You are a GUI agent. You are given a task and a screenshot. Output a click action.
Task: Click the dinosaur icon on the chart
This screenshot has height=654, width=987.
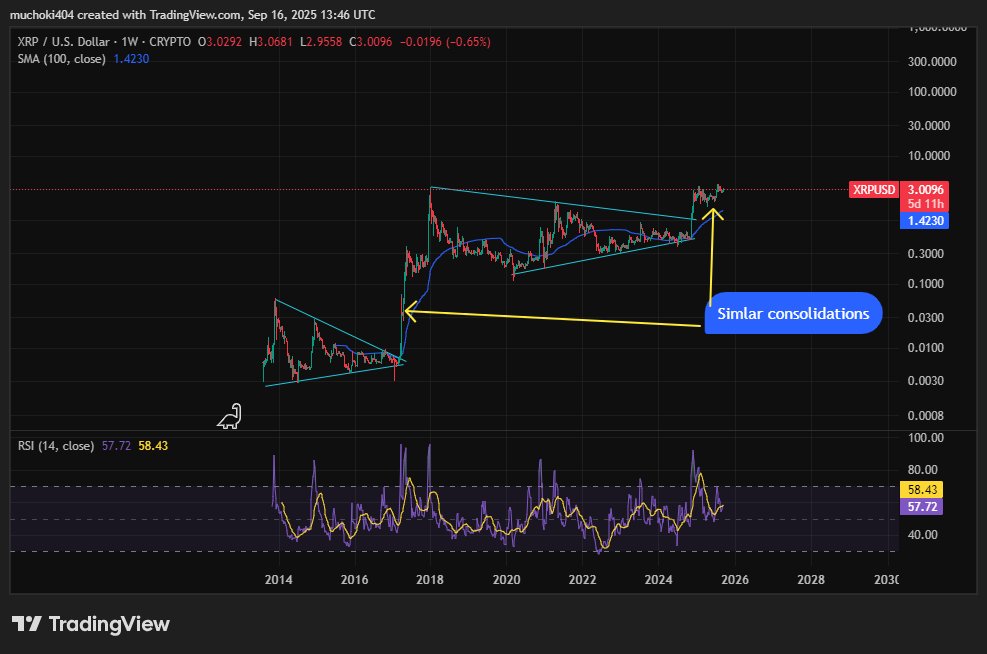coord(230,416)
